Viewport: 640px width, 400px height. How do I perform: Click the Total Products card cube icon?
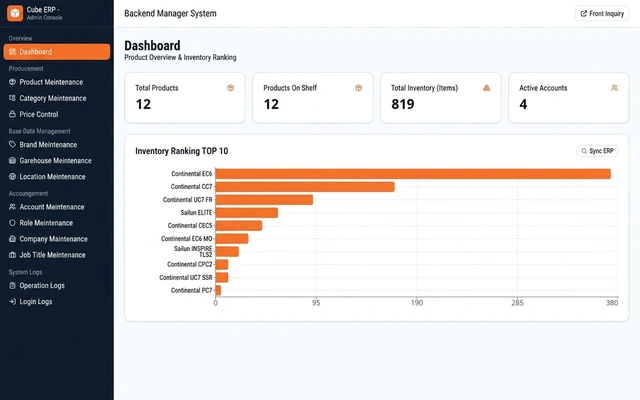click(x=231, y=88)
